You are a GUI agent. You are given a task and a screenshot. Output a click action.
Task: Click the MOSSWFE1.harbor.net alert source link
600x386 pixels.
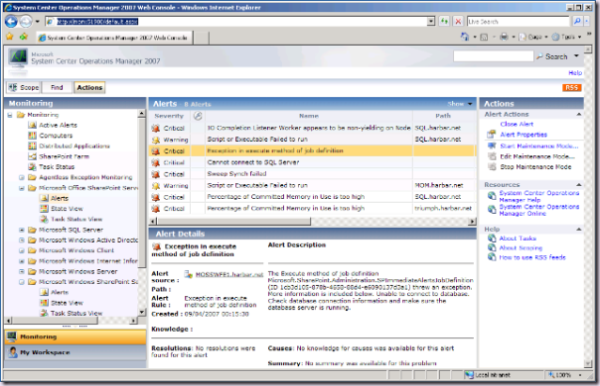[x=229, y=275]
